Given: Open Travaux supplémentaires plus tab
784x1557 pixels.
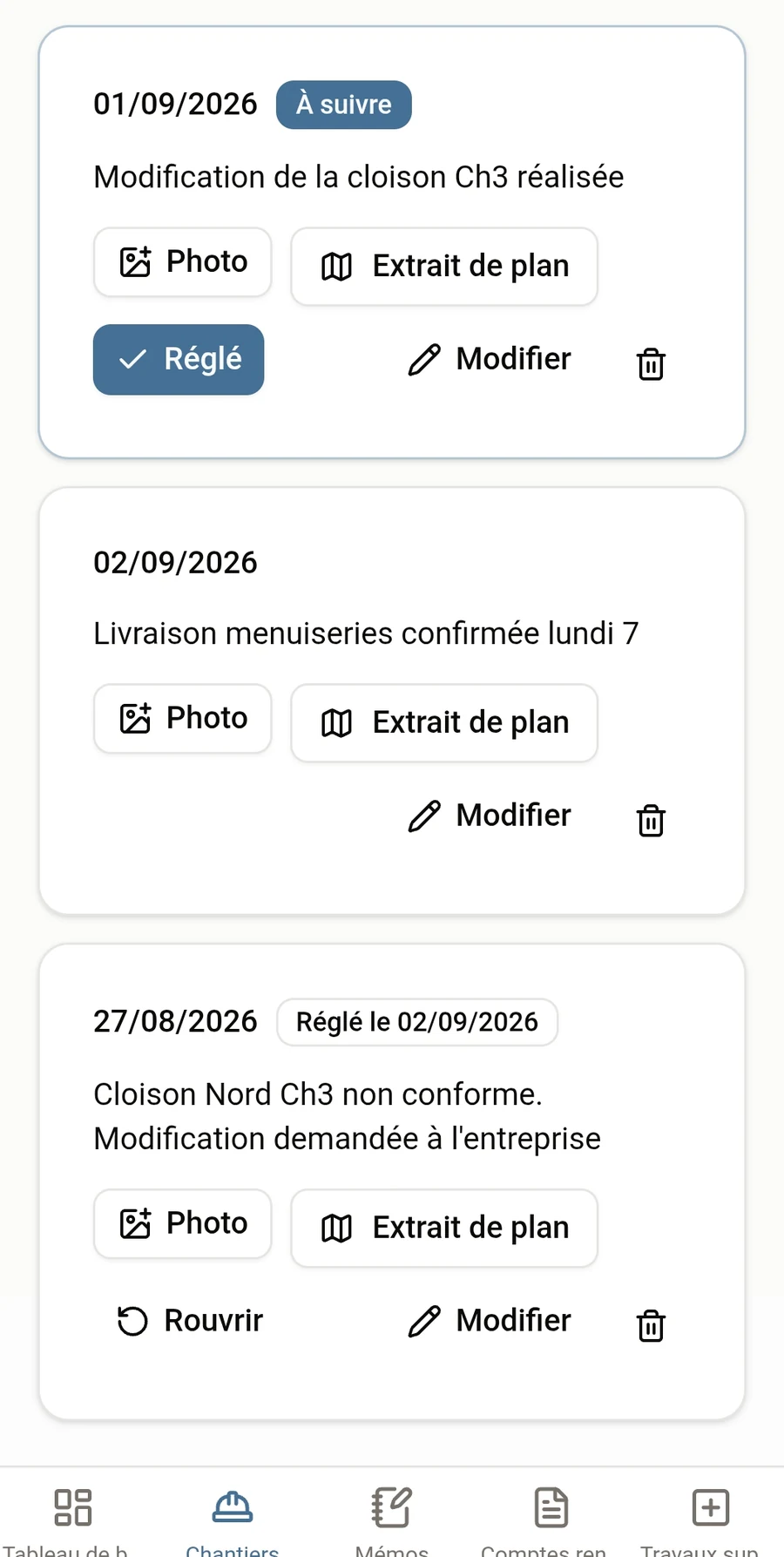Looking at the screenshot, I should [710, 1516].
